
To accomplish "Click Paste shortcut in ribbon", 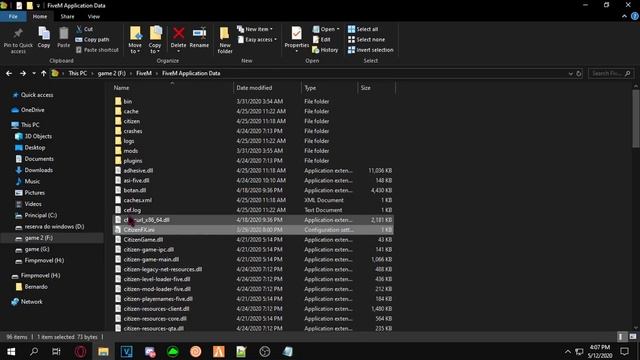I will click(97, 50).
